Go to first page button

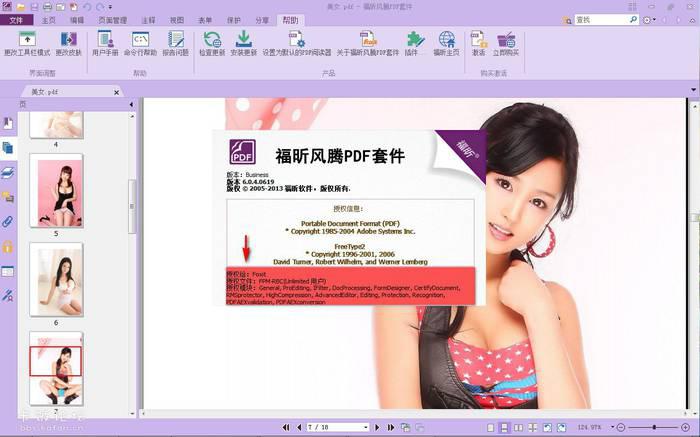tap(286, 427)
